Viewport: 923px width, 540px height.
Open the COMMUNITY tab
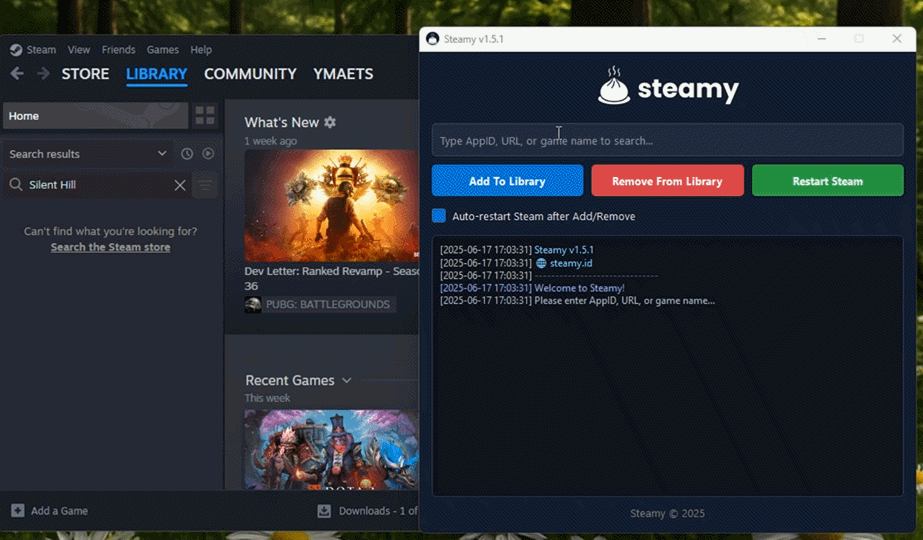coord(250,74)
